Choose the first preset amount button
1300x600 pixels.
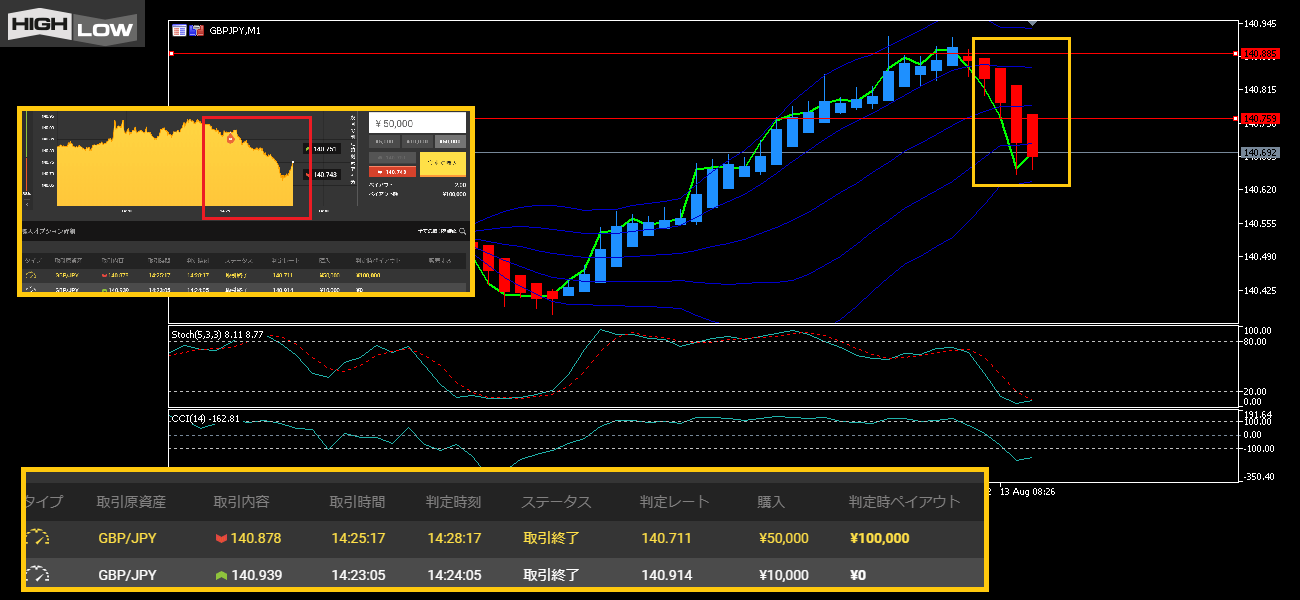[x=384, y=142]
